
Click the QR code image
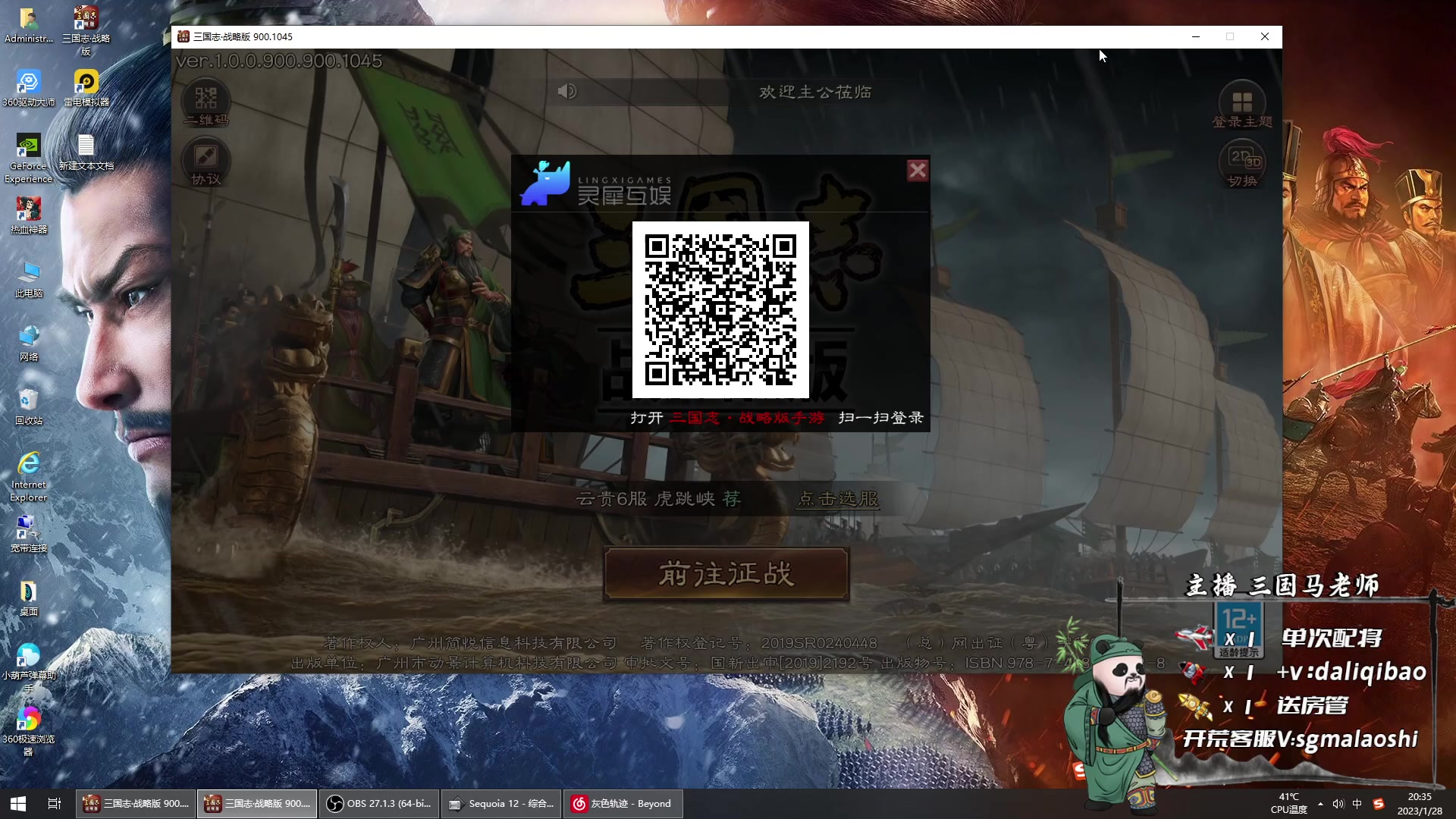[720, 309]
